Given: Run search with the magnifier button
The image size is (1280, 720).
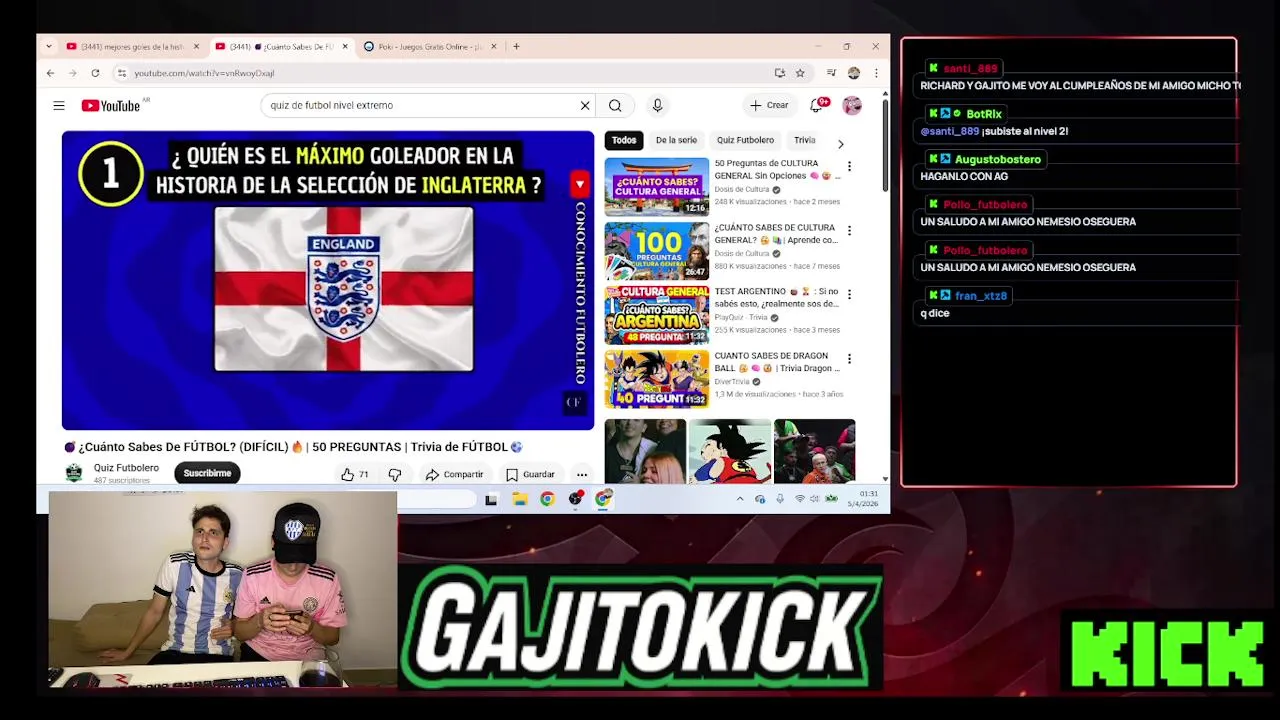Looking at the screenshot, I should click(615, 105).
